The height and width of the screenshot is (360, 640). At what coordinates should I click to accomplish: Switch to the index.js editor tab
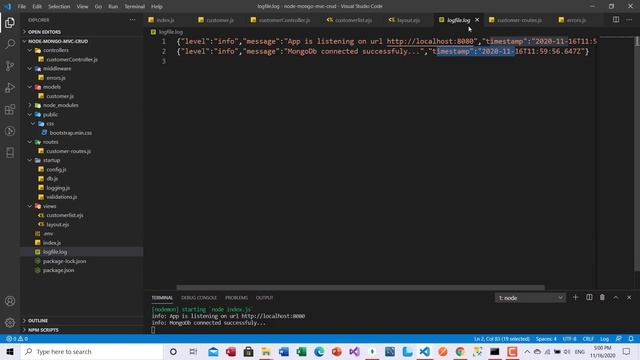coord(165,20)
